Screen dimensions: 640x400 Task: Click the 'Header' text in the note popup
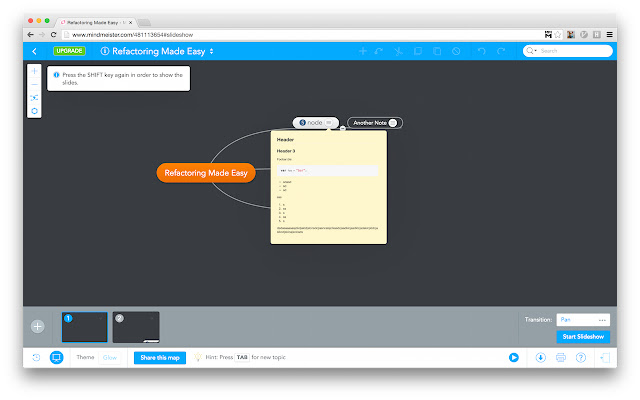click(285, 140)
